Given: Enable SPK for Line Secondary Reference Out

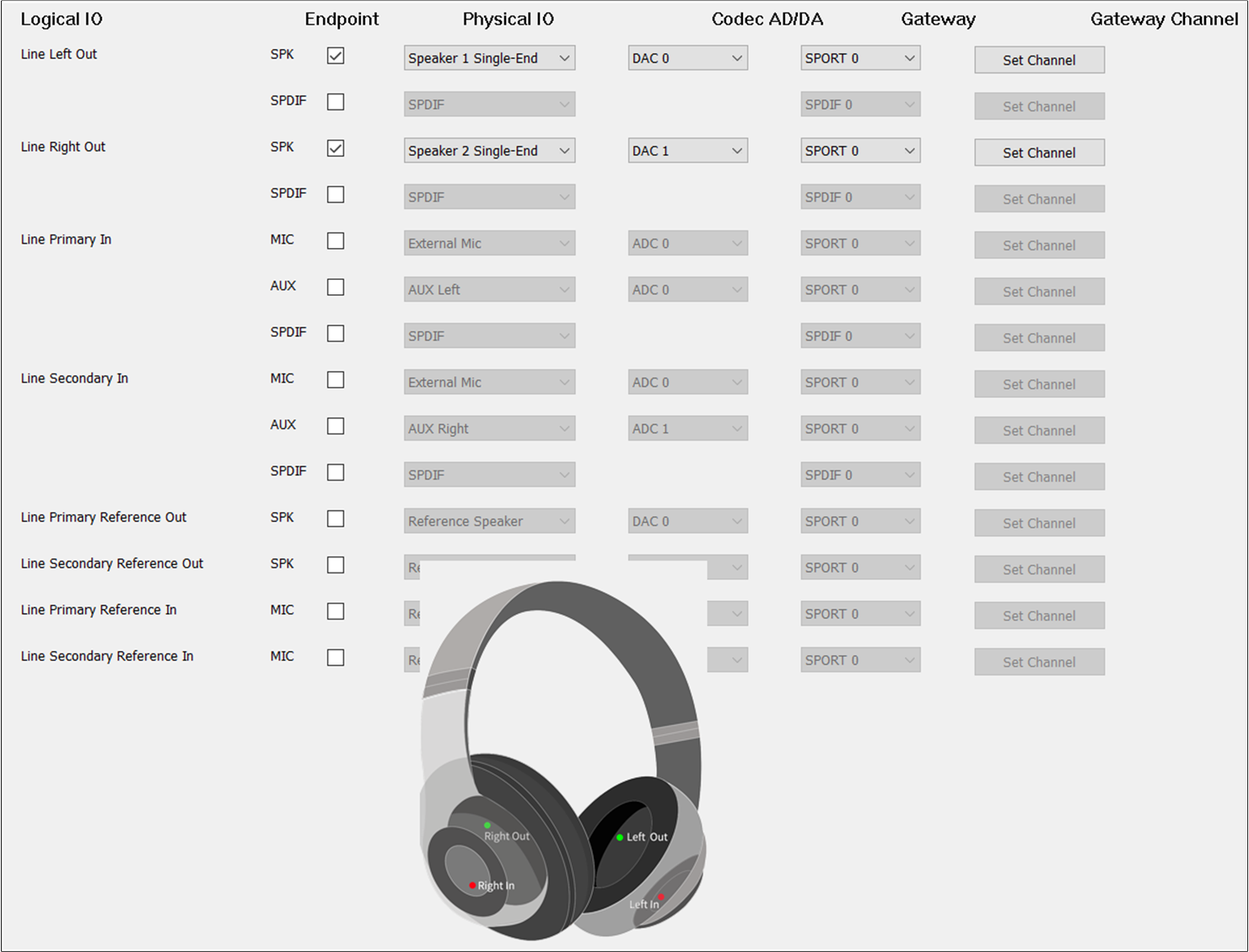Looking at the screenshot, I should 336,565.
